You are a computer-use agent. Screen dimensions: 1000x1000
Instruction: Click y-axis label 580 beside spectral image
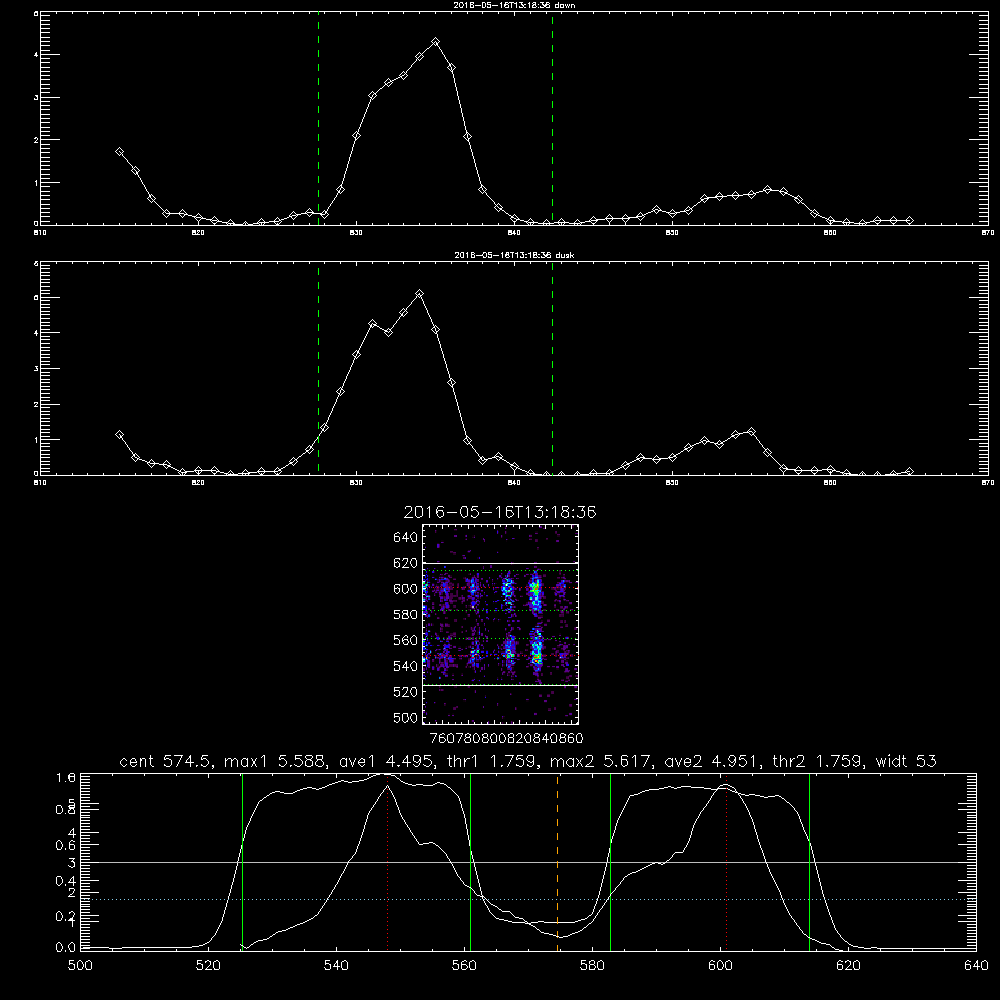(x=406, y=615)
